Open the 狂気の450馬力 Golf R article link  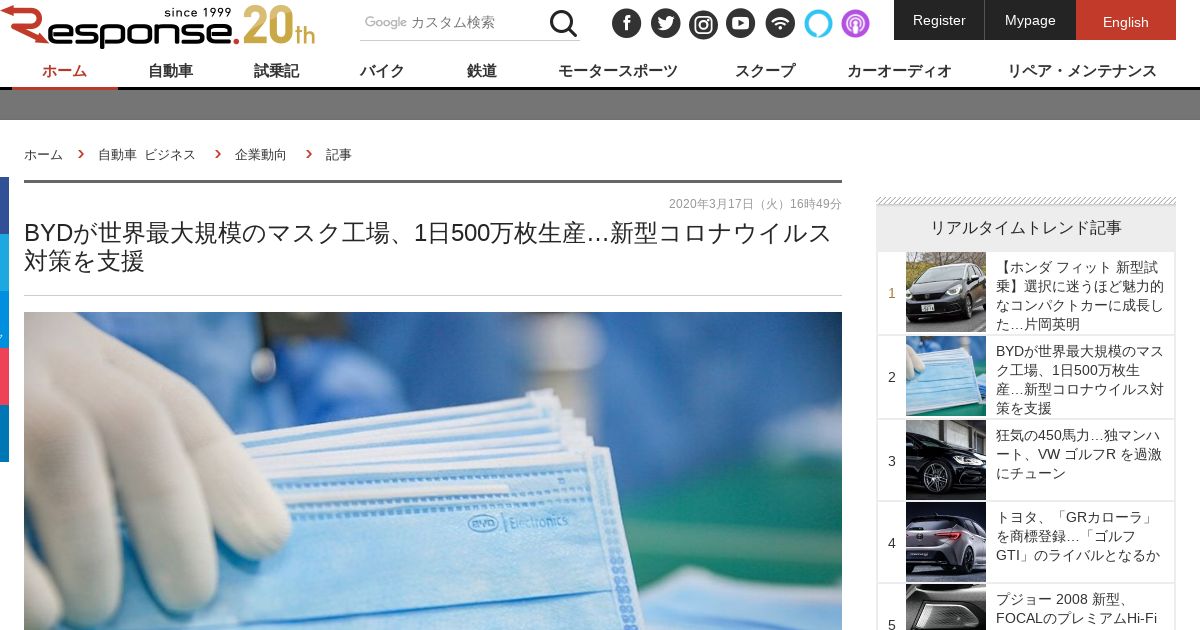(1079, 455)
